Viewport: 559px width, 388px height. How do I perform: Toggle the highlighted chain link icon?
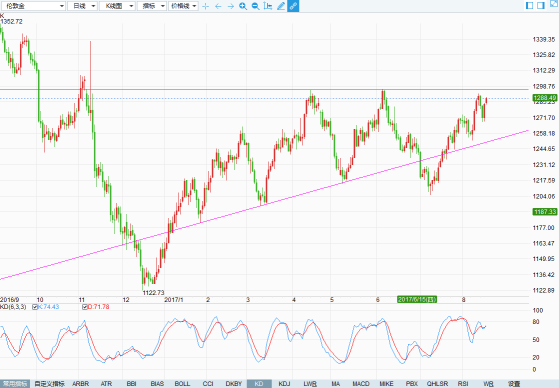[x=293, y=6]
